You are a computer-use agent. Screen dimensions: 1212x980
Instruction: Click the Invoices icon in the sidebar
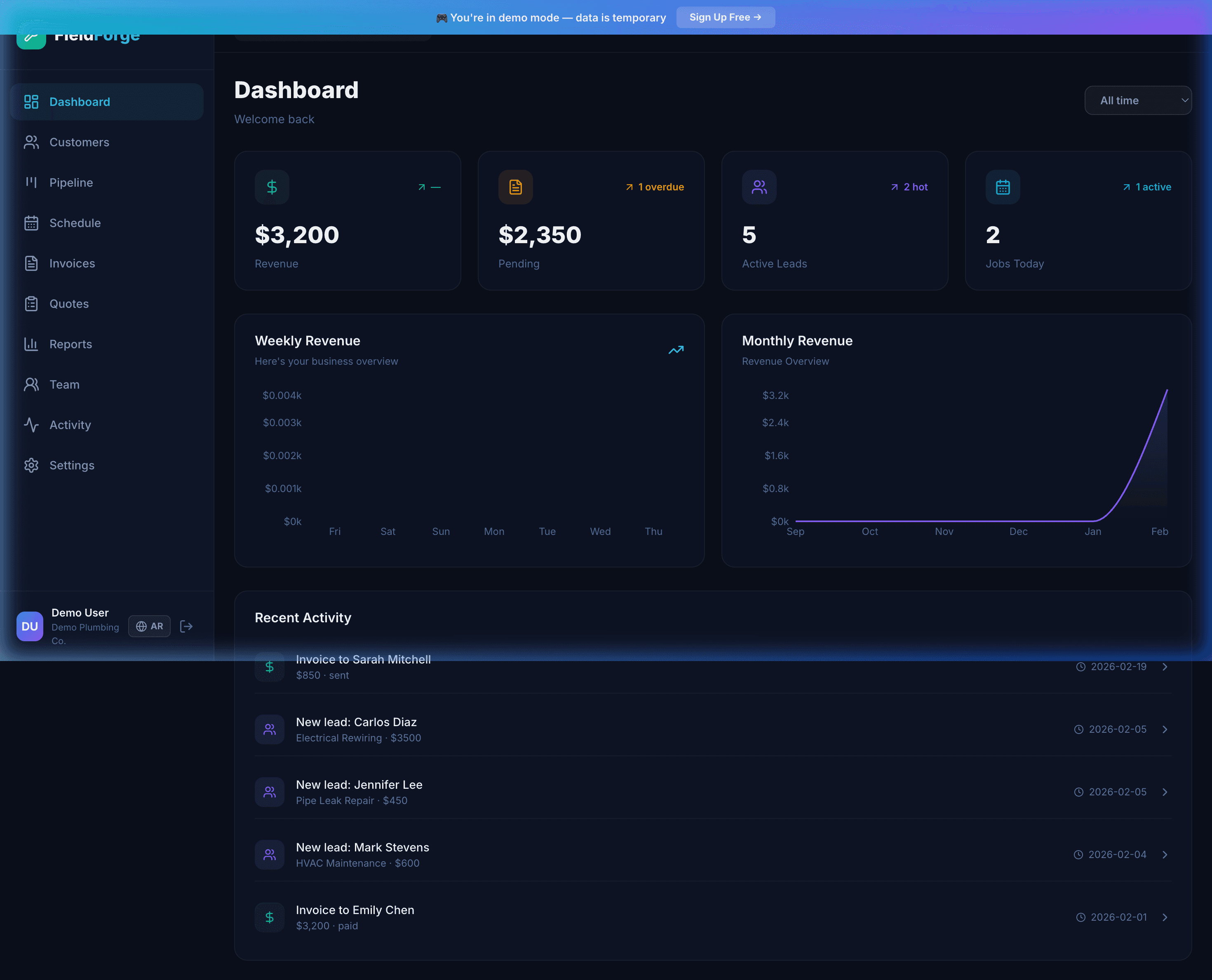tap(32, 263)
